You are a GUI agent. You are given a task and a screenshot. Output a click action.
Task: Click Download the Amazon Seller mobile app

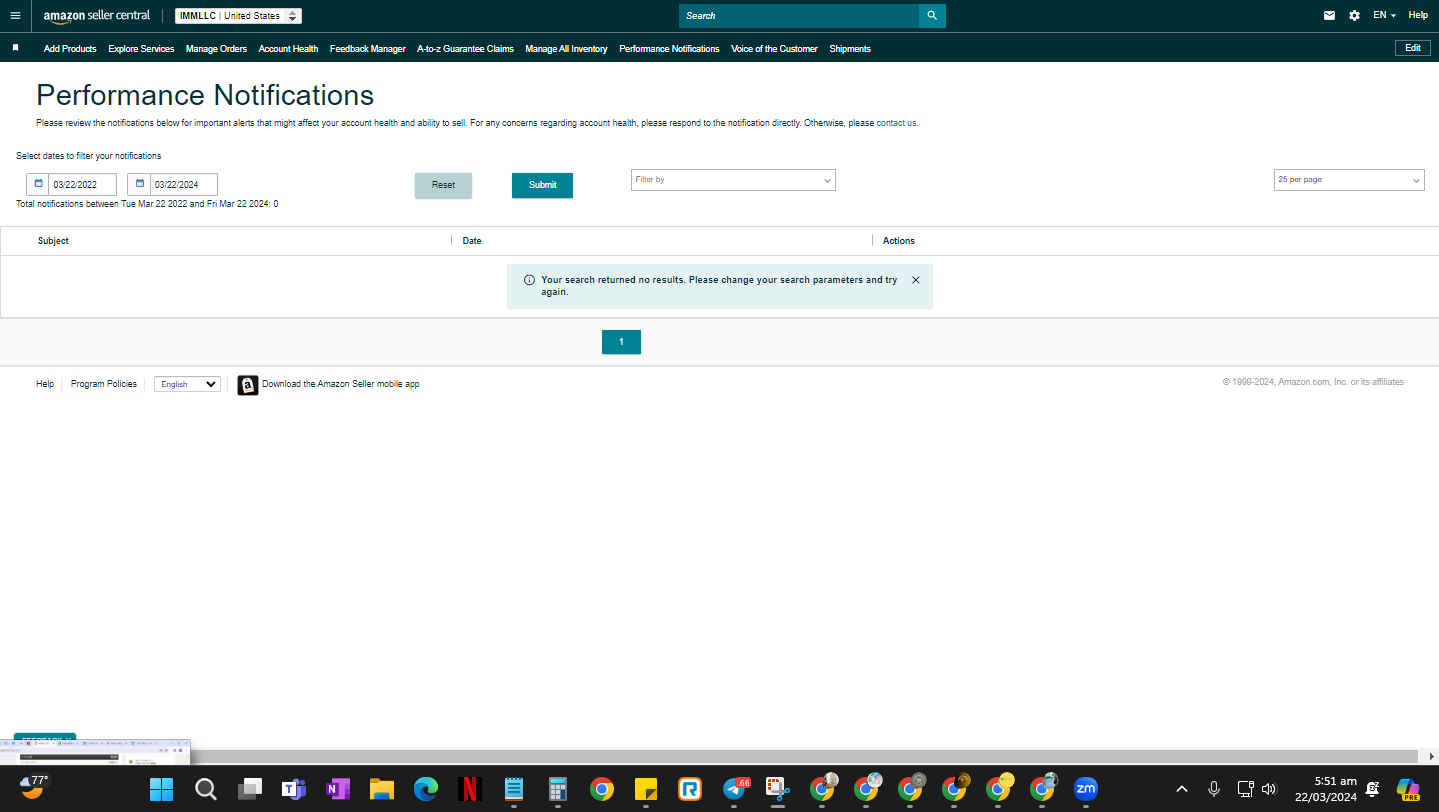(341, 384)
